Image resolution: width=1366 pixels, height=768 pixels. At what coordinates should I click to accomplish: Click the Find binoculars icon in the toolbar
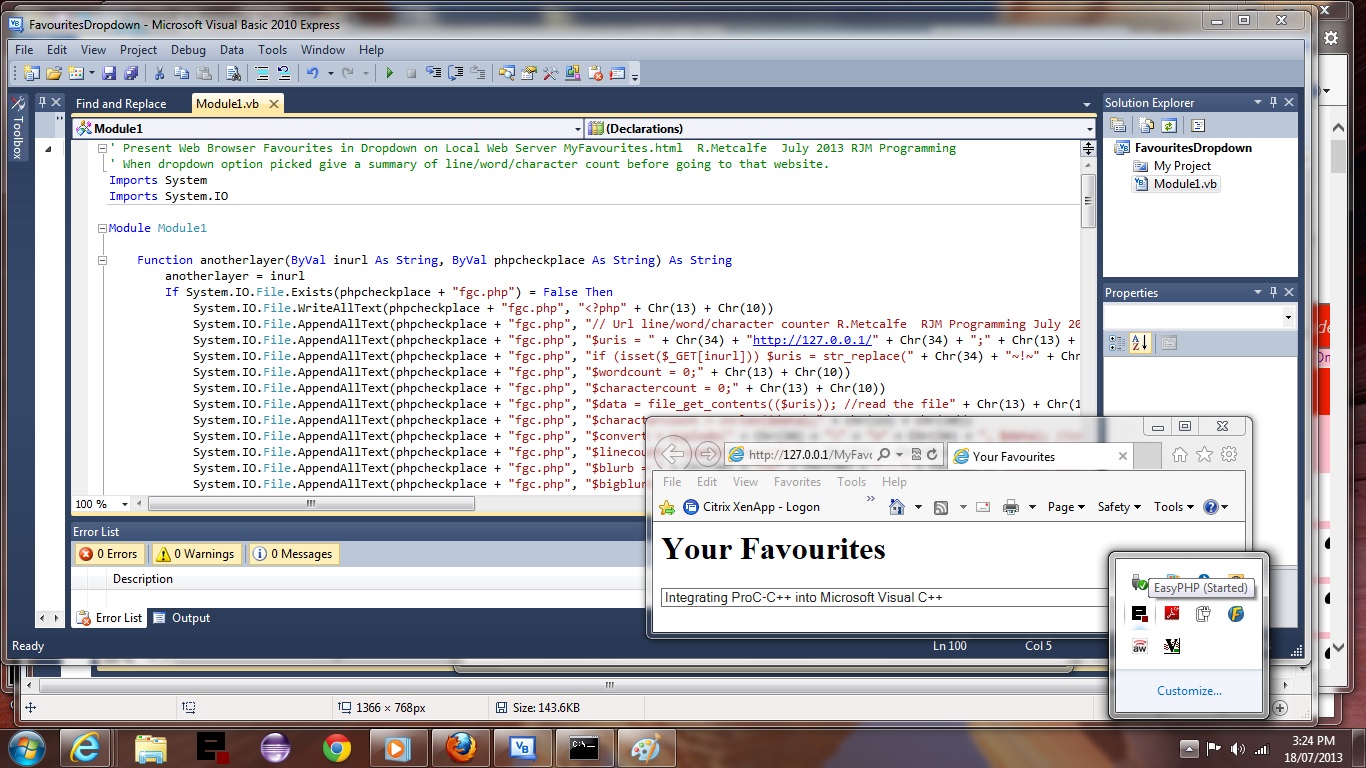(233, 73)
